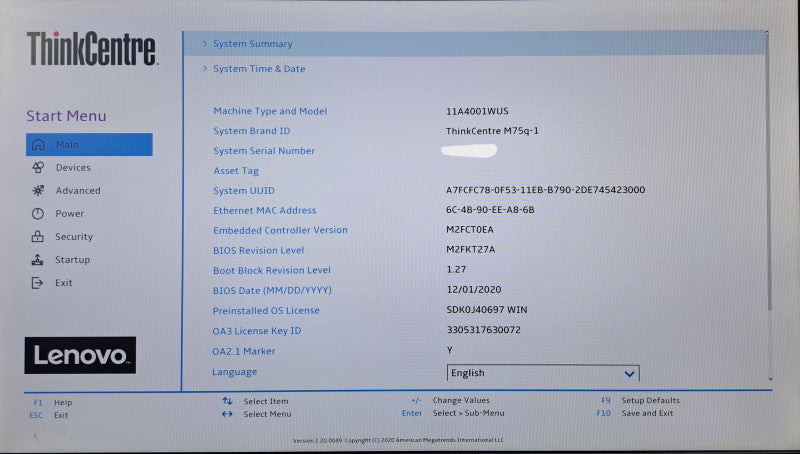Click the Language dropdown arrow
The image size is (800, 454).
tap(630, 373)
